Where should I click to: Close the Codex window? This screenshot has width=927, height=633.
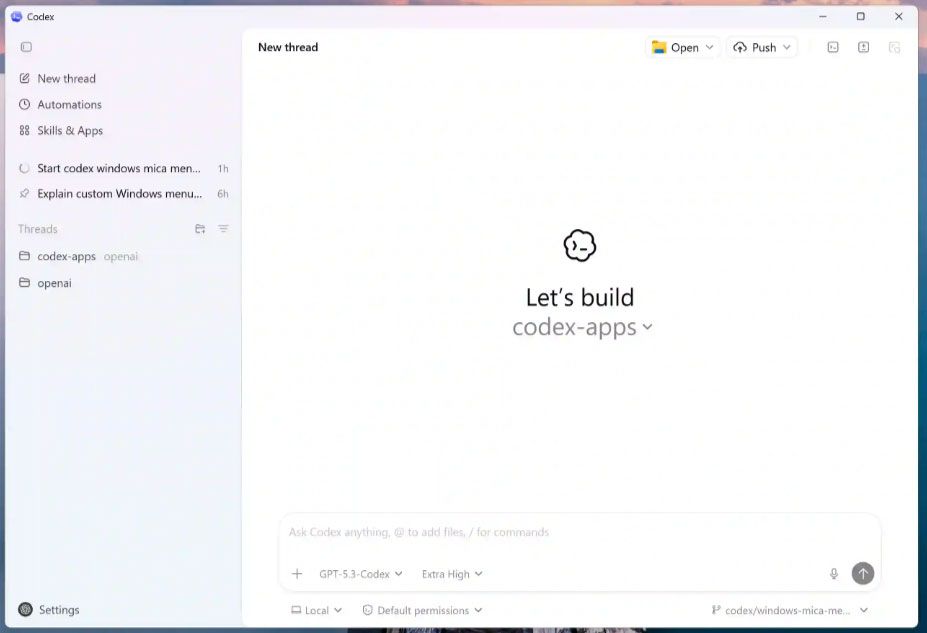tap(899, 17)
